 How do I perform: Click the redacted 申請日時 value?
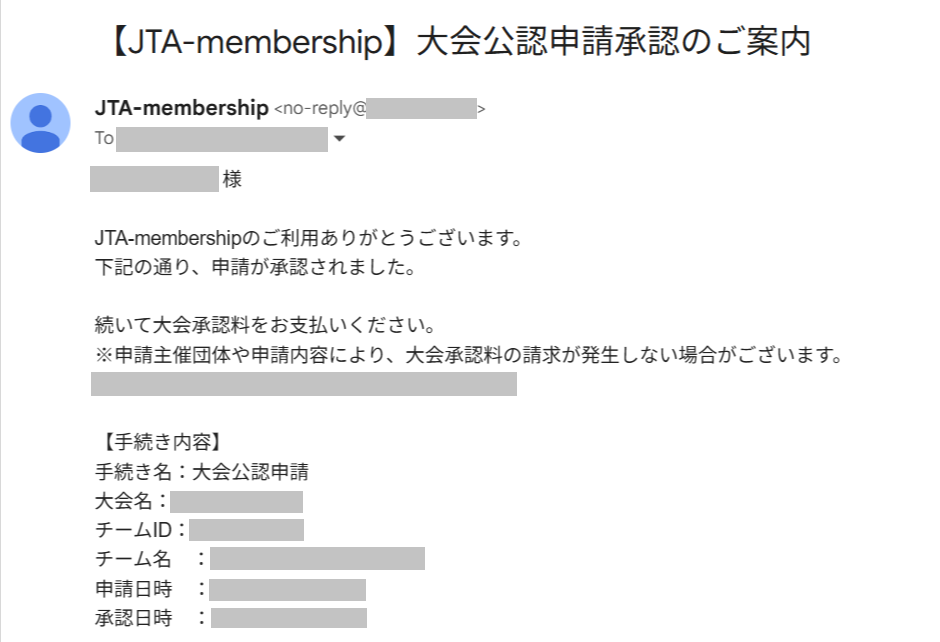point(287,589)
